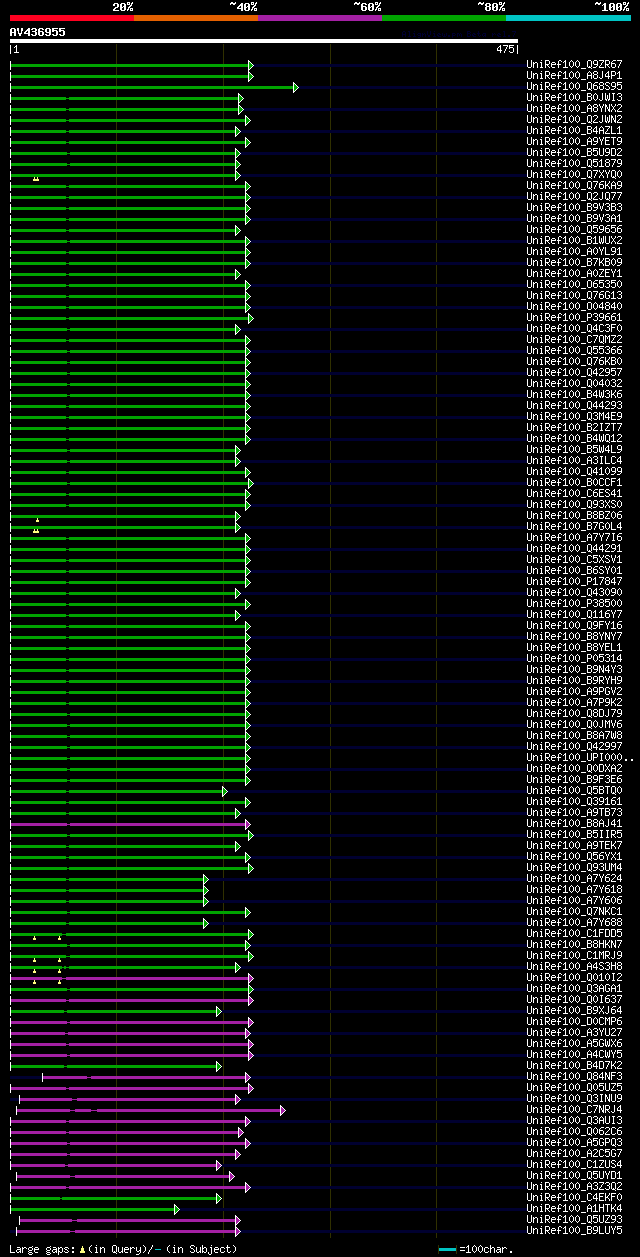Select hit label UniRef100_O65350
This screenshot has width=640, height=1257.
click(574, 284)
